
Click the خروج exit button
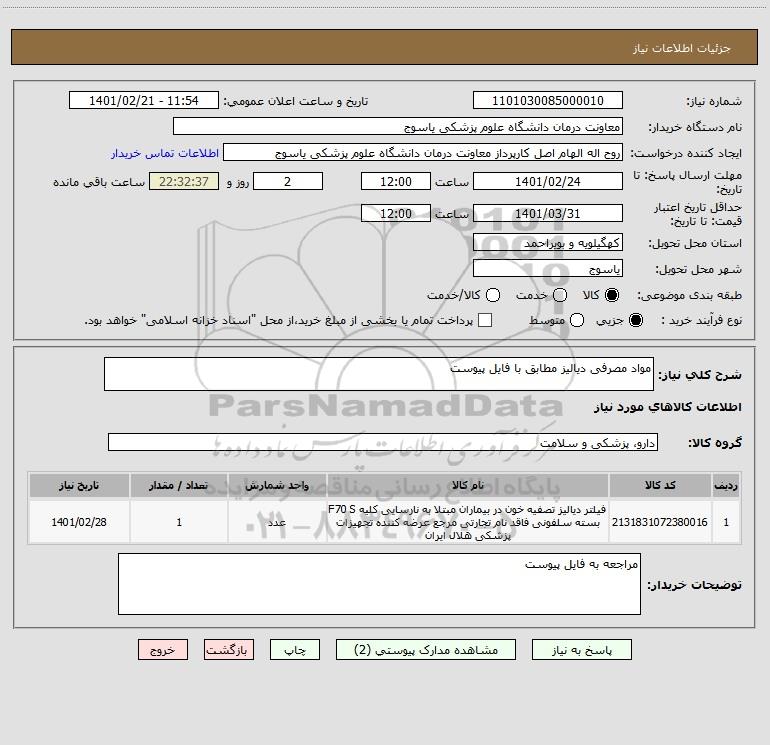tap(163, 650)
